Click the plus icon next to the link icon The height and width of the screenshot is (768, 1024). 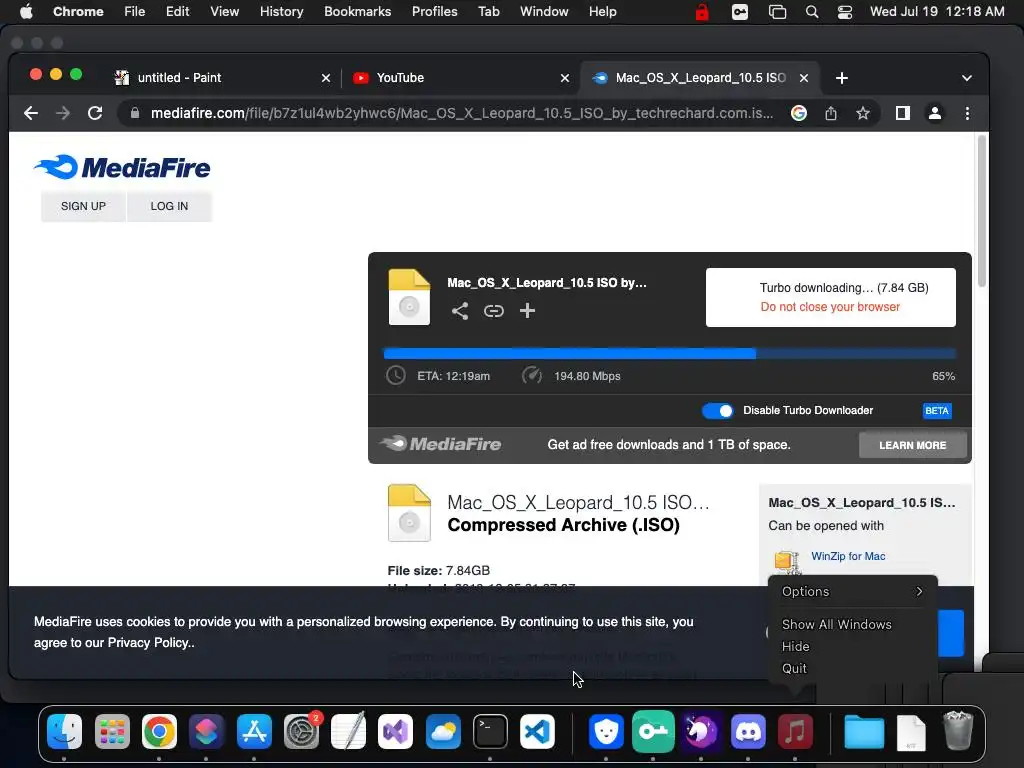coord(527,311)
